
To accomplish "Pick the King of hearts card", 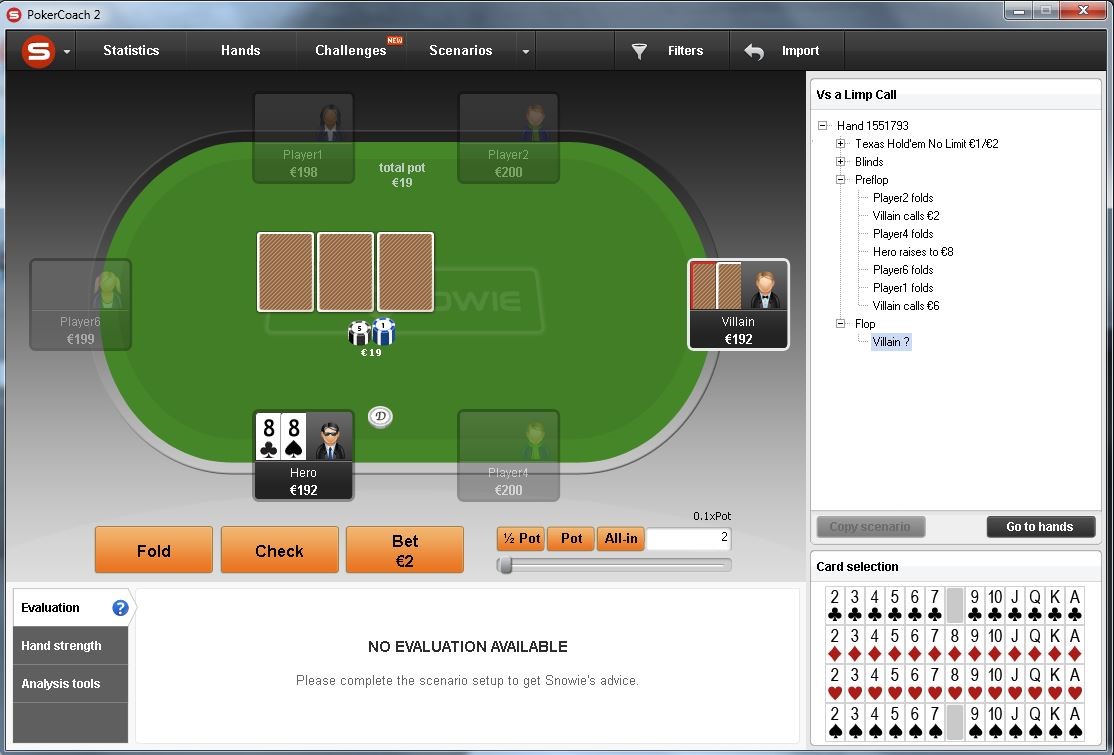I will pyautogui.click(x=1055, y=683).
